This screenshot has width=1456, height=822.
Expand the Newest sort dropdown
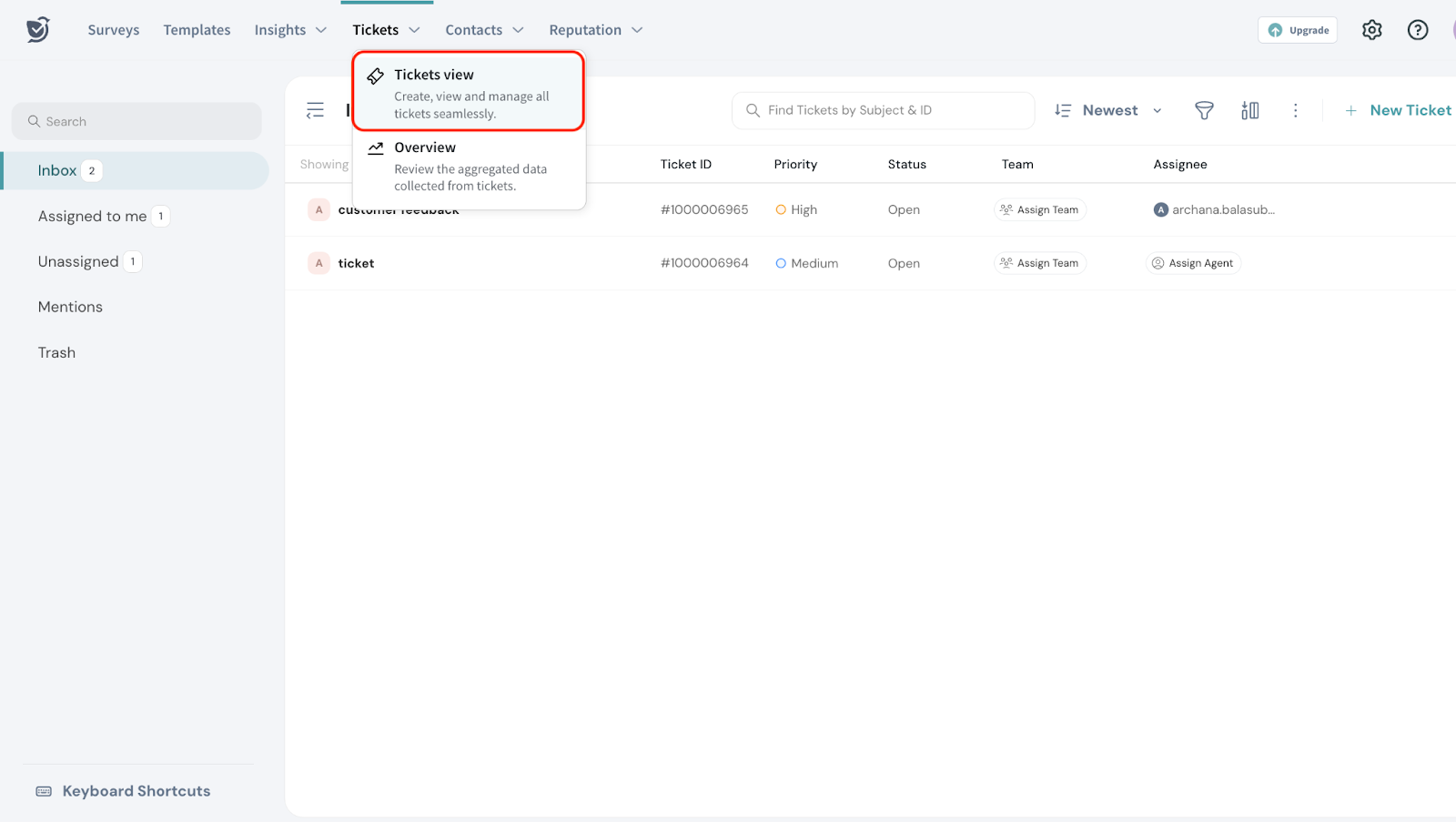click(x=1108, y=110)
